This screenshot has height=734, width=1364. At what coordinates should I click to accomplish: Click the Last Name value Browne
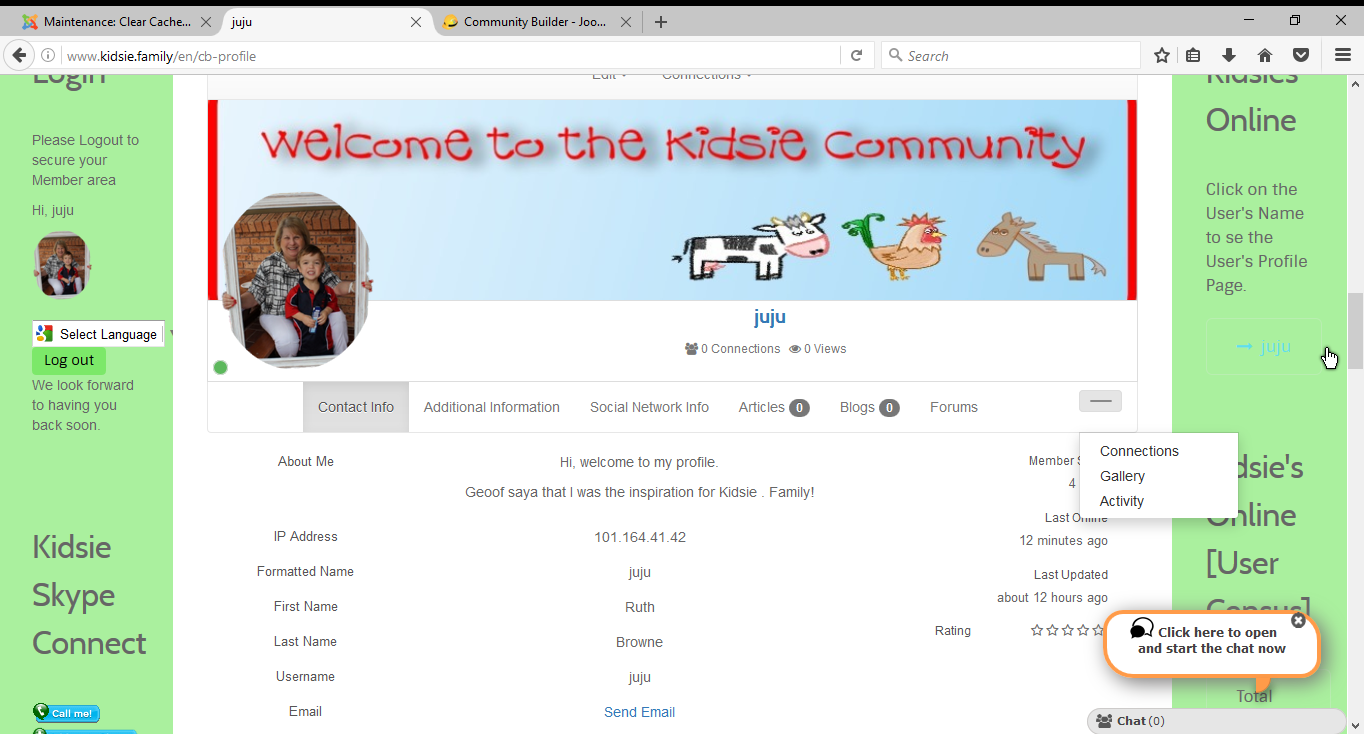(640, 642)
